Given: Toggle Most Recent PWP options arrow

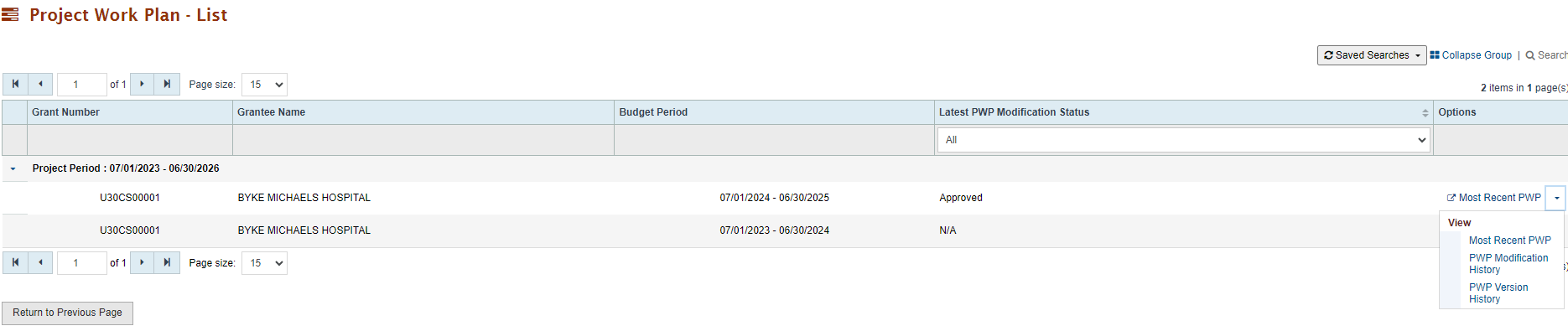Looking at the screenshot, I should [x=1556, y=198].
